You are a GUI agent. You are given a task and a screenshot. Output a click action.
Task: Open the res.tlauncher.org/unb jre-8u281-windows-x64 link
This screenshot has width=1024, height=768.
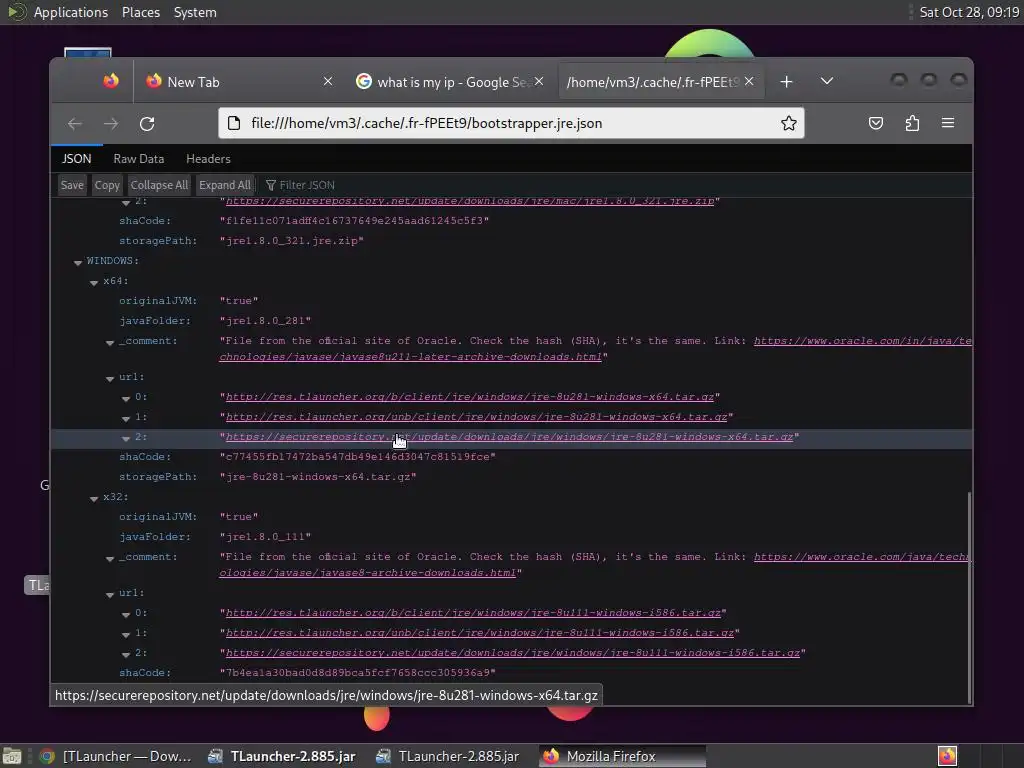pos(476,417)
